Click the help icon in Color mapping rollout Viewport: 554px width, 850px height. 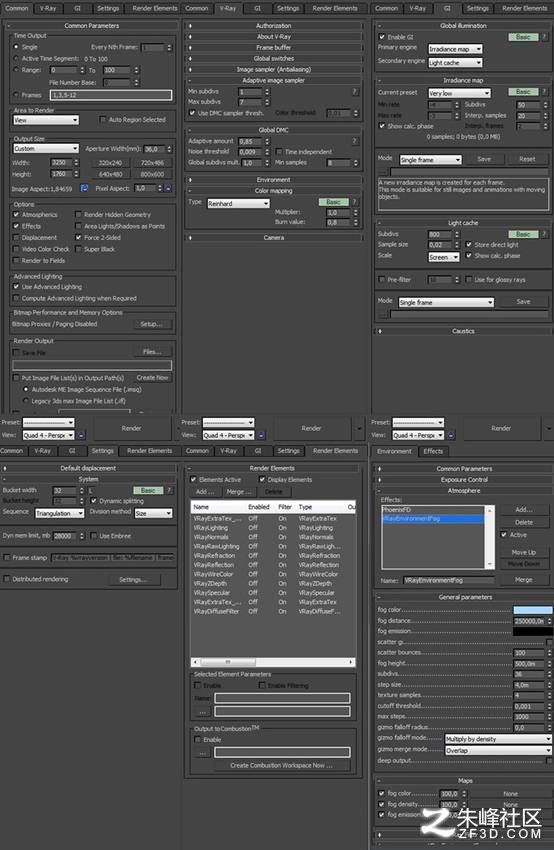[x=355, y=202]
